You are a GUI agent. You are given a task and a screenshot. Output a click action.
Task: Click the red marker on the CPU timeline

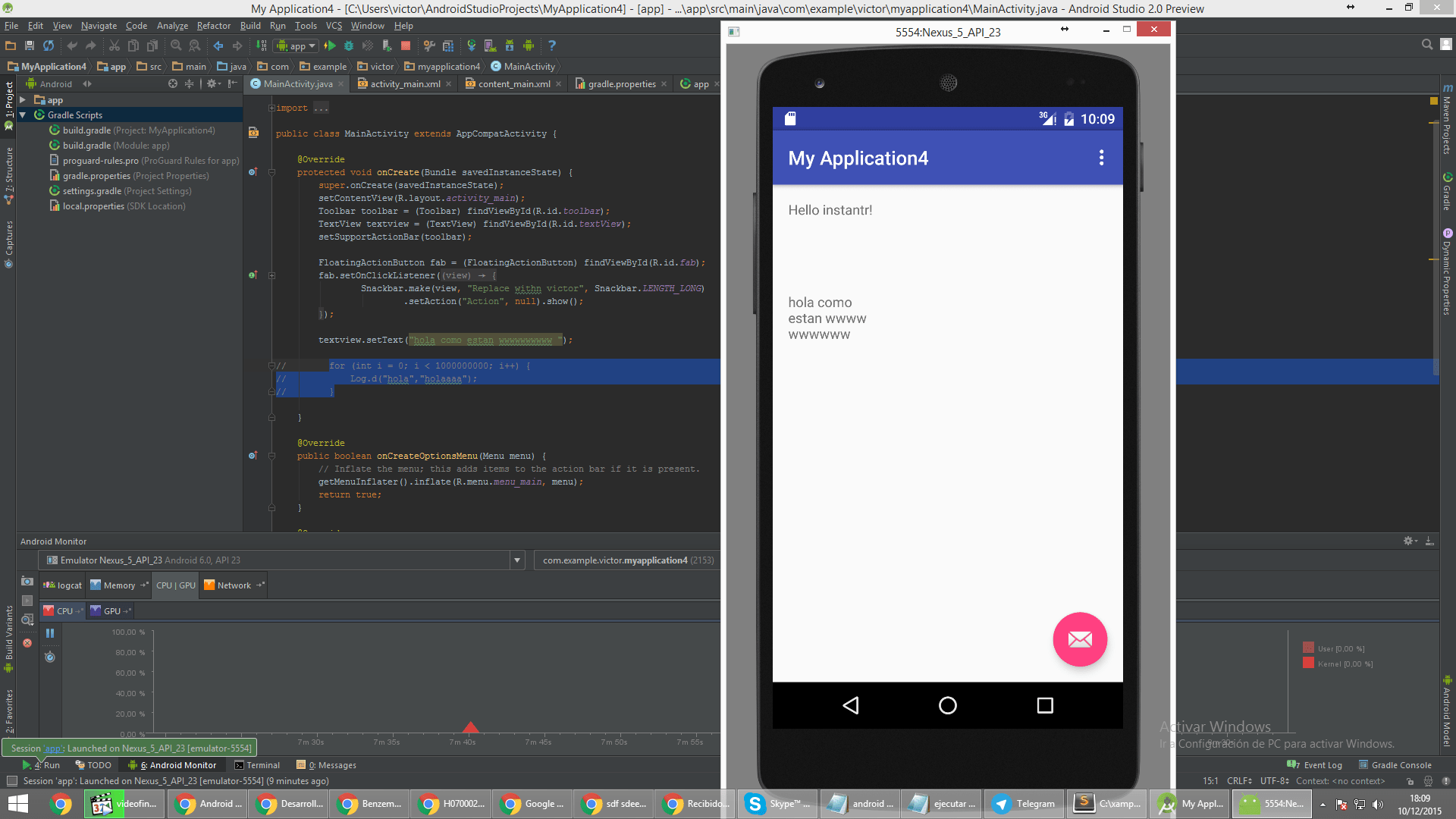[x=470, y=728]
